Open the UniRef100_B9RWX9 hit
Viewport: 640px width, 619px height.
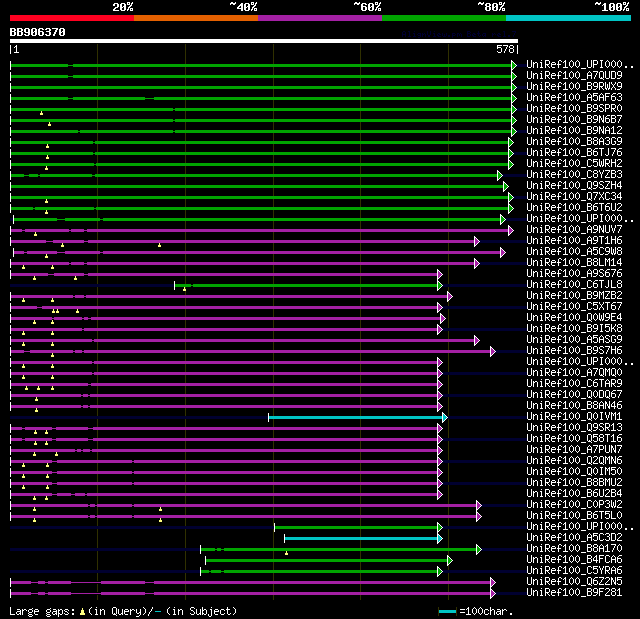tap(574, 87)
